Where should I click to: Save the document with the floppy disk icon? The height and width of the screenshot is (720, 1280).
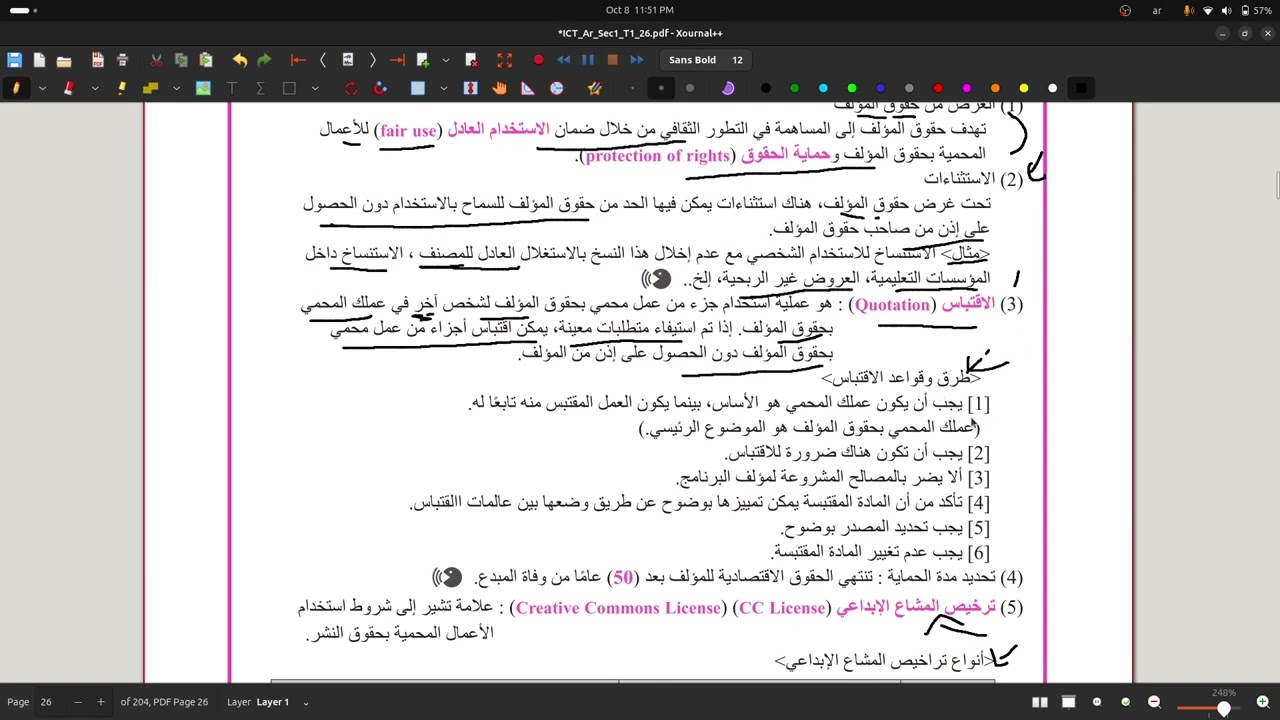pyautogui.click(x=14, y=60)
